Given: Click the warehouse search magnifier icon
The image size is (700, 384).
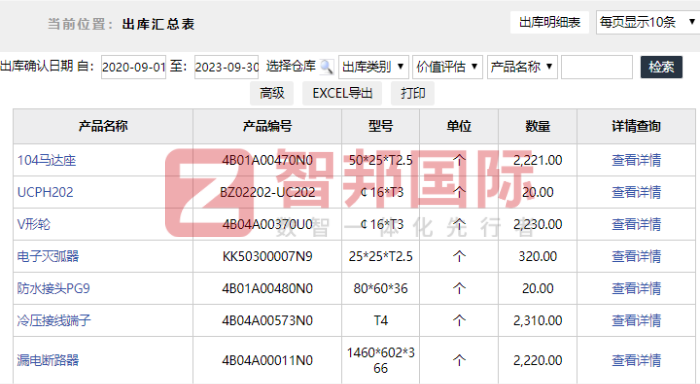Looking at the screenshot, I should pos(327,67).
